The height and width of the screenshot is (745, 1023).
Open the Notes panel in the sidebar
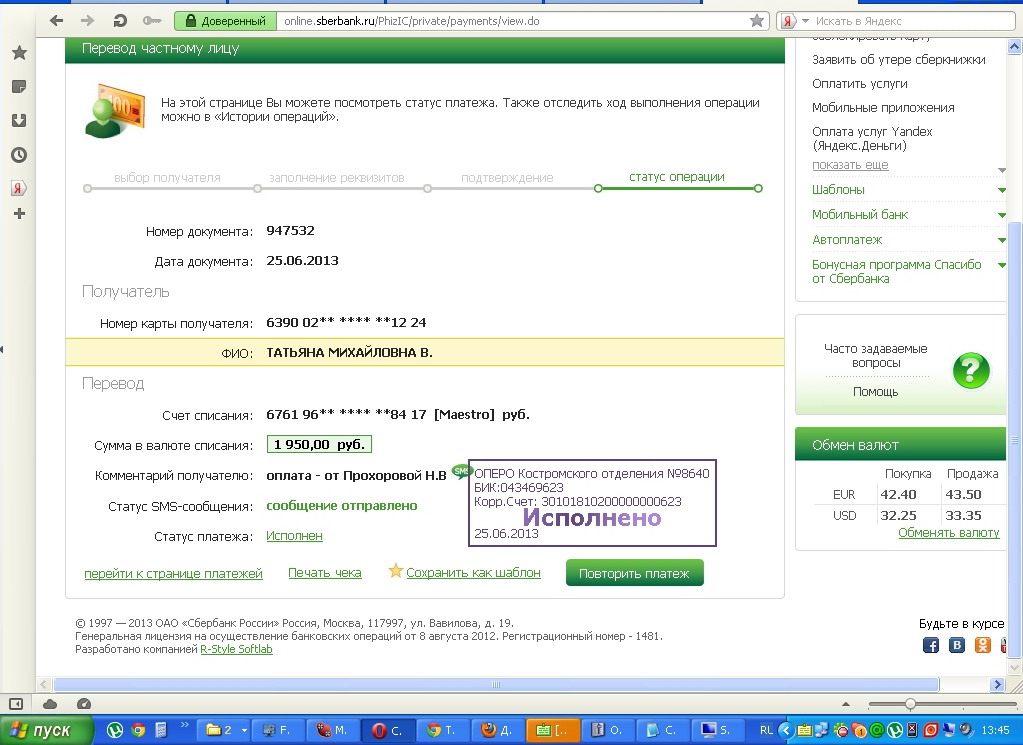pos(19,86)
